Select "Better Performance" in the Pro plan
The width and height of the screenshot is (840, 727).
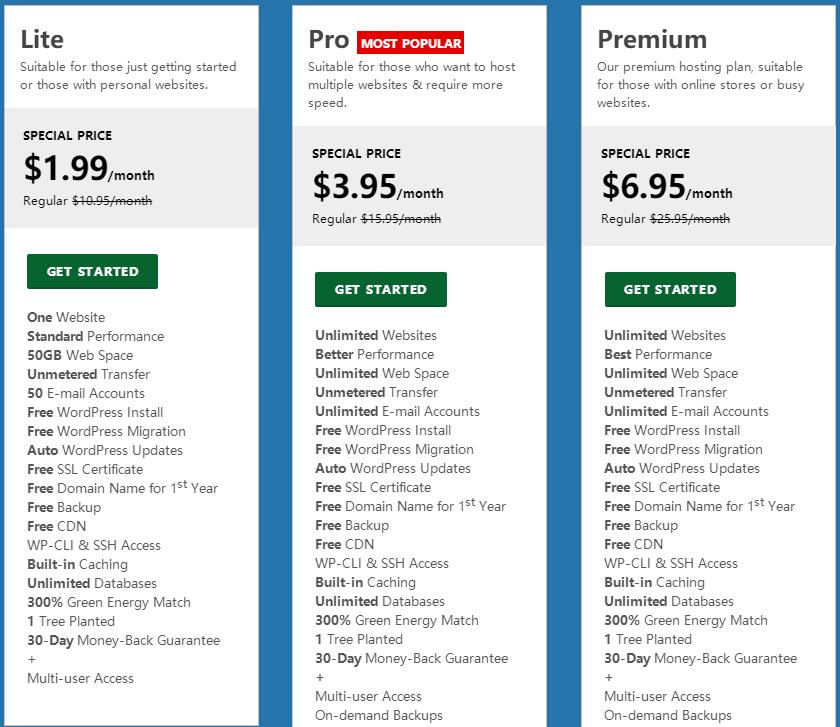(374, 354)
